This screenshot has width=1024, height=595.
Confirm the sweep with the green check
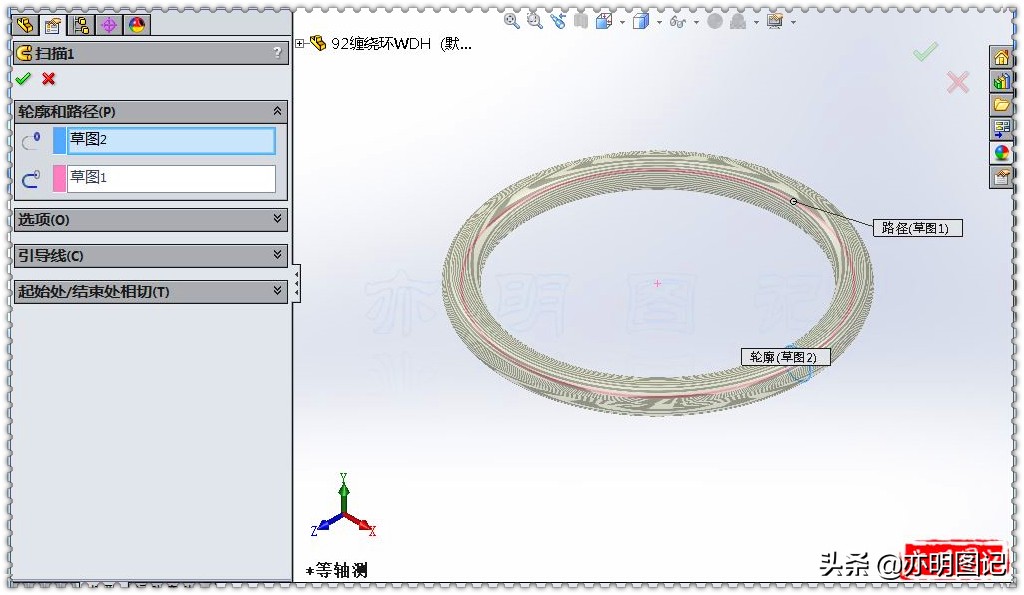click(x=22, y=80)
